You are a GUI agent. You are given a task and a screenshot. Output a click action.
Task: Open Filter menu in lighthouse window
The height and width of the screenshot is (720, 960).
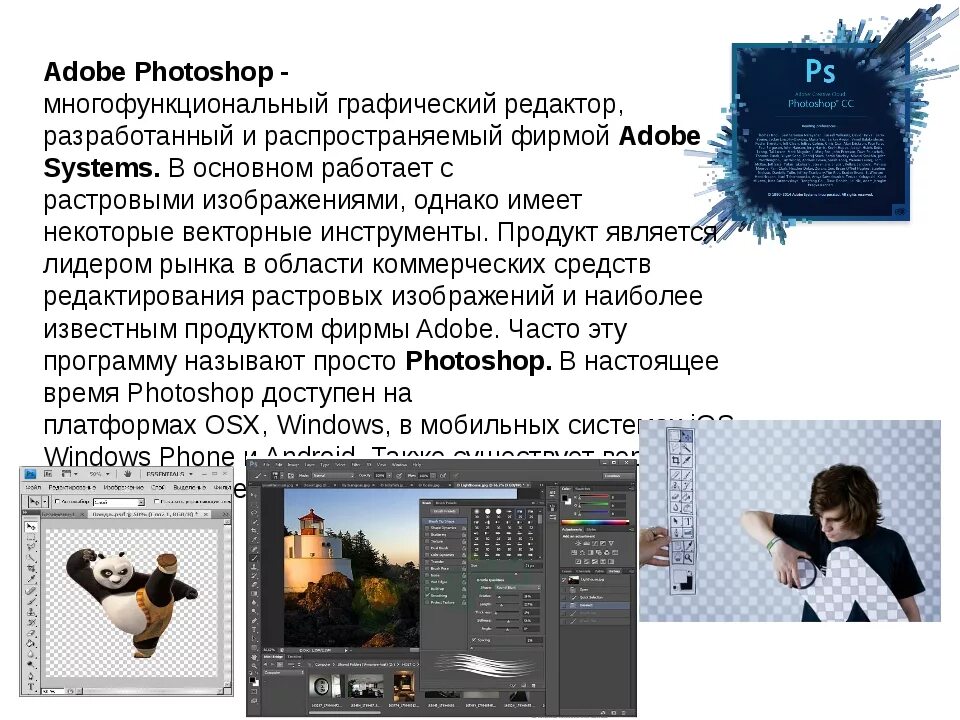coord(356,465)
